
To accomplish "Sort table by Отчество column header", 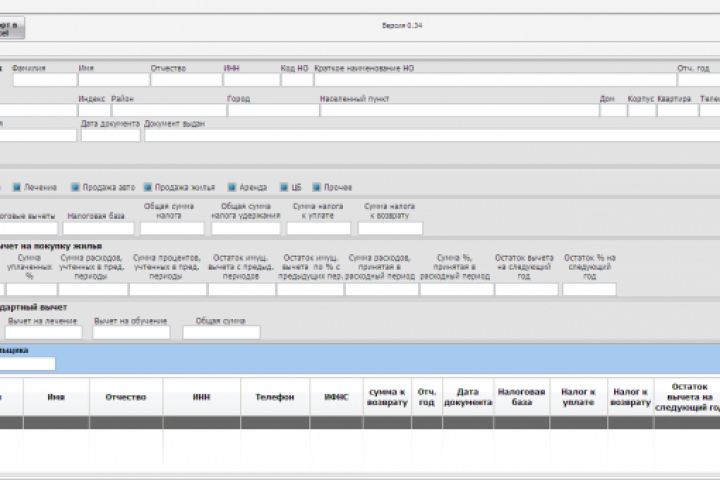I will 126,397.
